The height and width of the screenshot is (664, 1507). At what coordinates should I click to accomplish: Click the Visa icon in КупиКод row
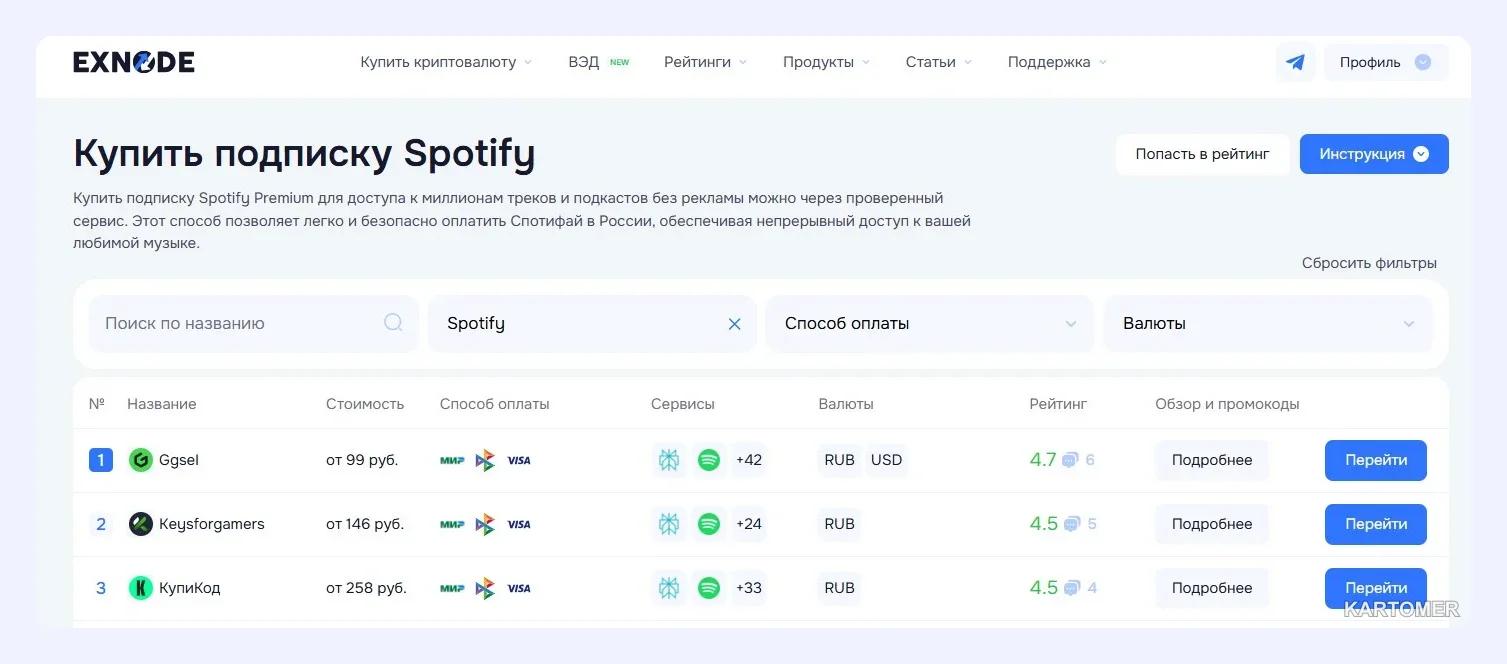click(x=519, y=588)
